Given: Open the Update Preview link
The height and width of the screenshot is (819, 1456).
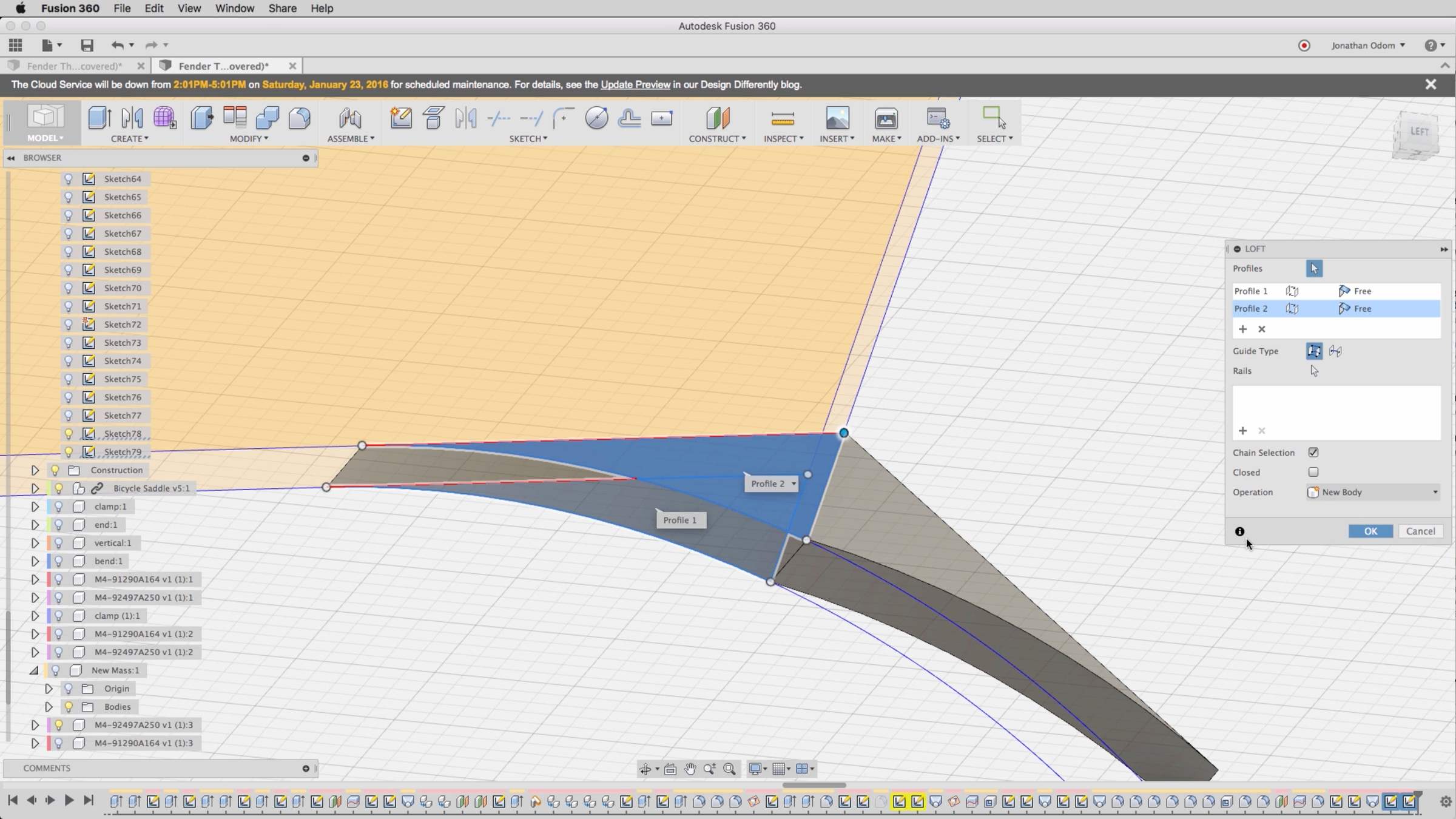Looking at the screenshot, I should point(635,85).
